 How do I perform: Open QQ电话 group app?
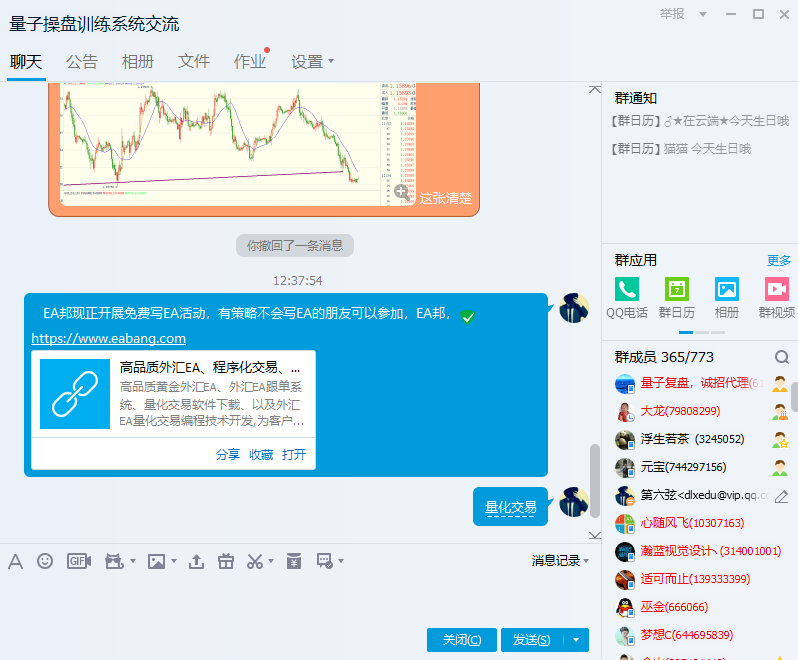pyautogui.click(x=627, y=298)
